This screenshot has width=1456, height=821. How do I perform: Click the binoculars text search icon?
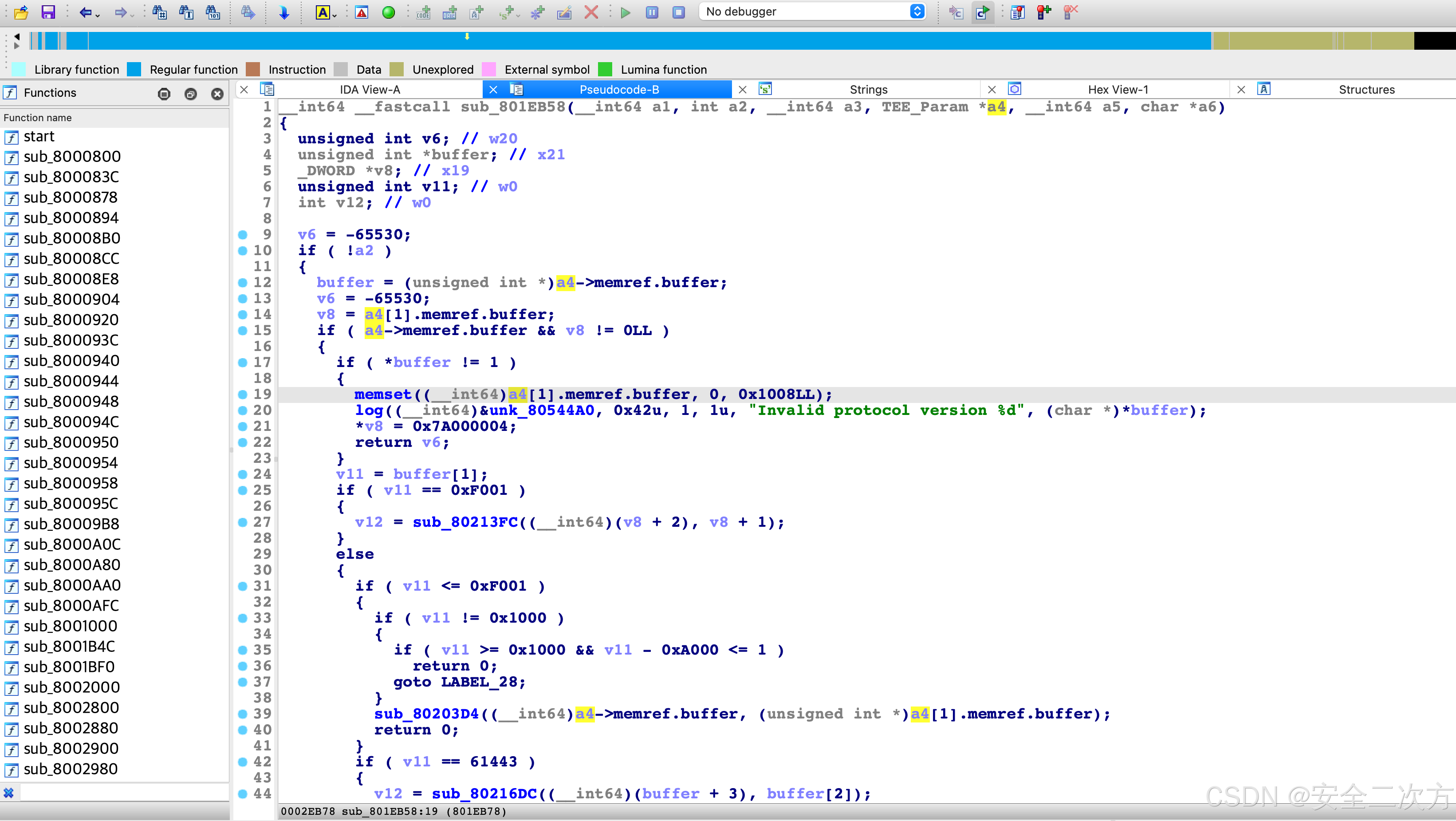186,12
